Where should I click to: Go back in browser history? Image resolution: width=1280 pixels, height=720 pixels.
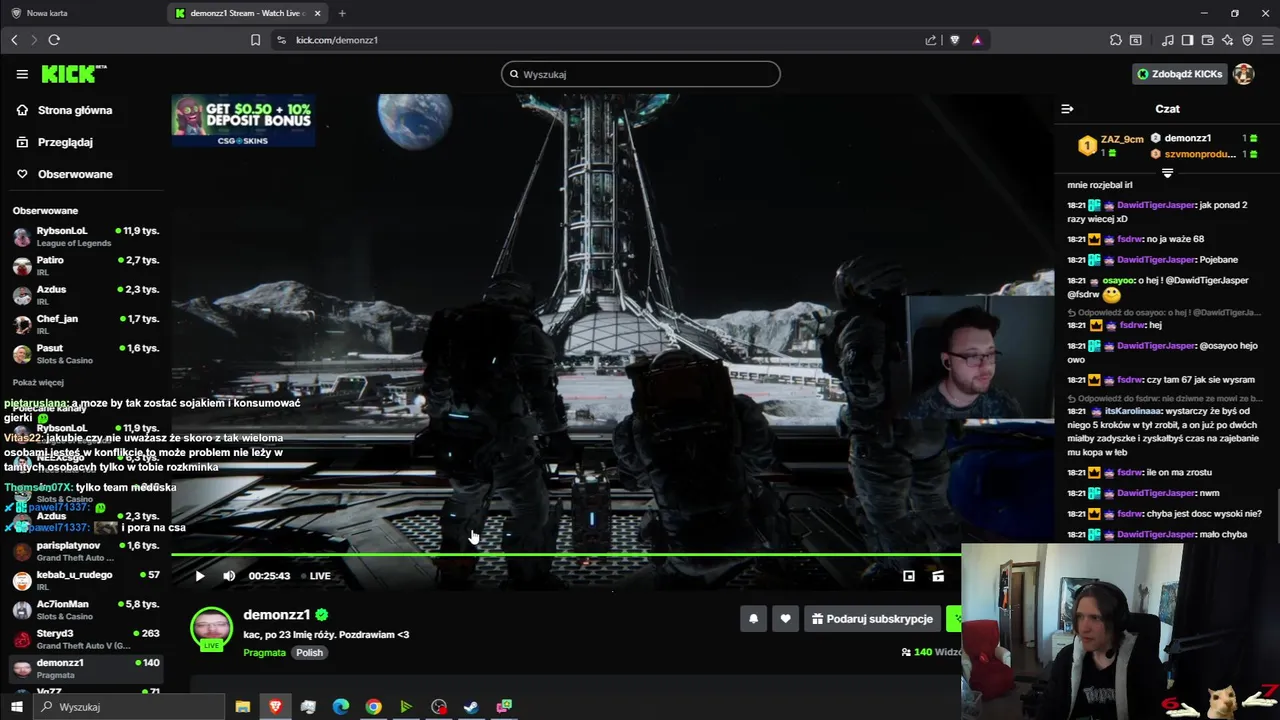coord(14,40)
